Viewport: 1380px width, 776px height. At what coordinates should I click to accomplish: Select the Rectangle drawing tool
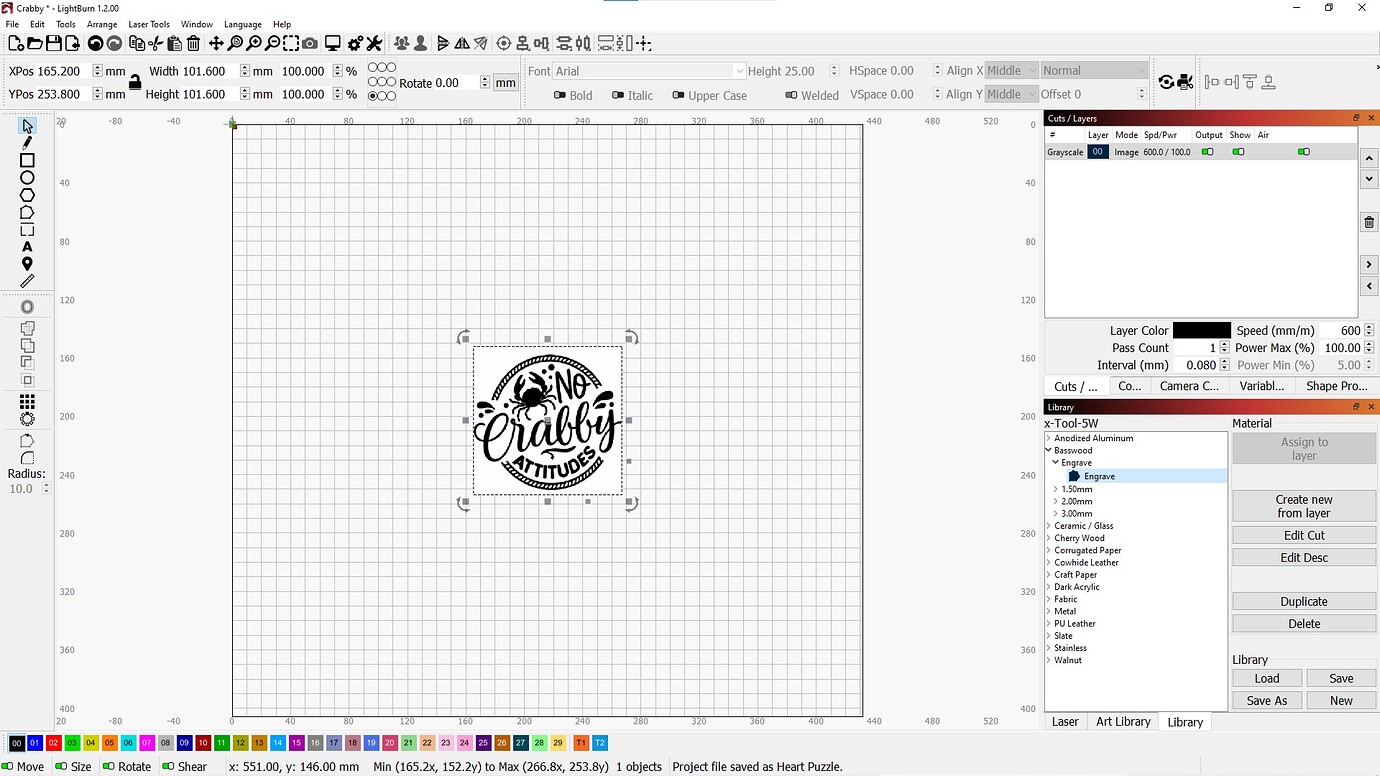click(x=27, y=160)
